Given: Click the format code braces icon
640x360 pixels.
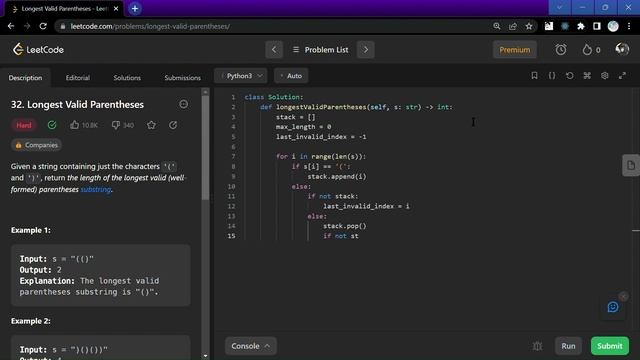Looking at the screenshot, I should pos(552,76).
